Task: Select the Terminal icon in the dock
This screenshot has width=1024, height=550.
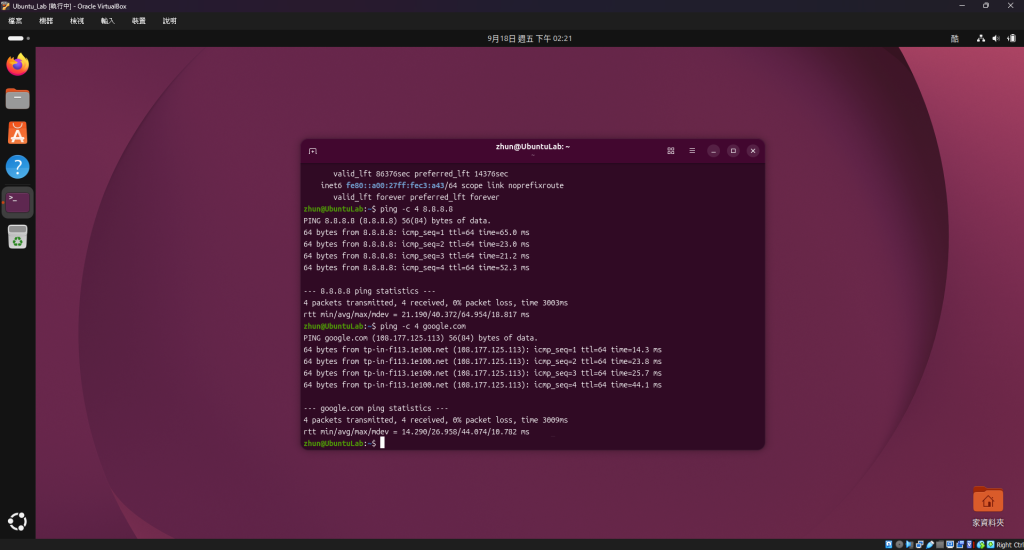Action: click(x=18, y=202)
